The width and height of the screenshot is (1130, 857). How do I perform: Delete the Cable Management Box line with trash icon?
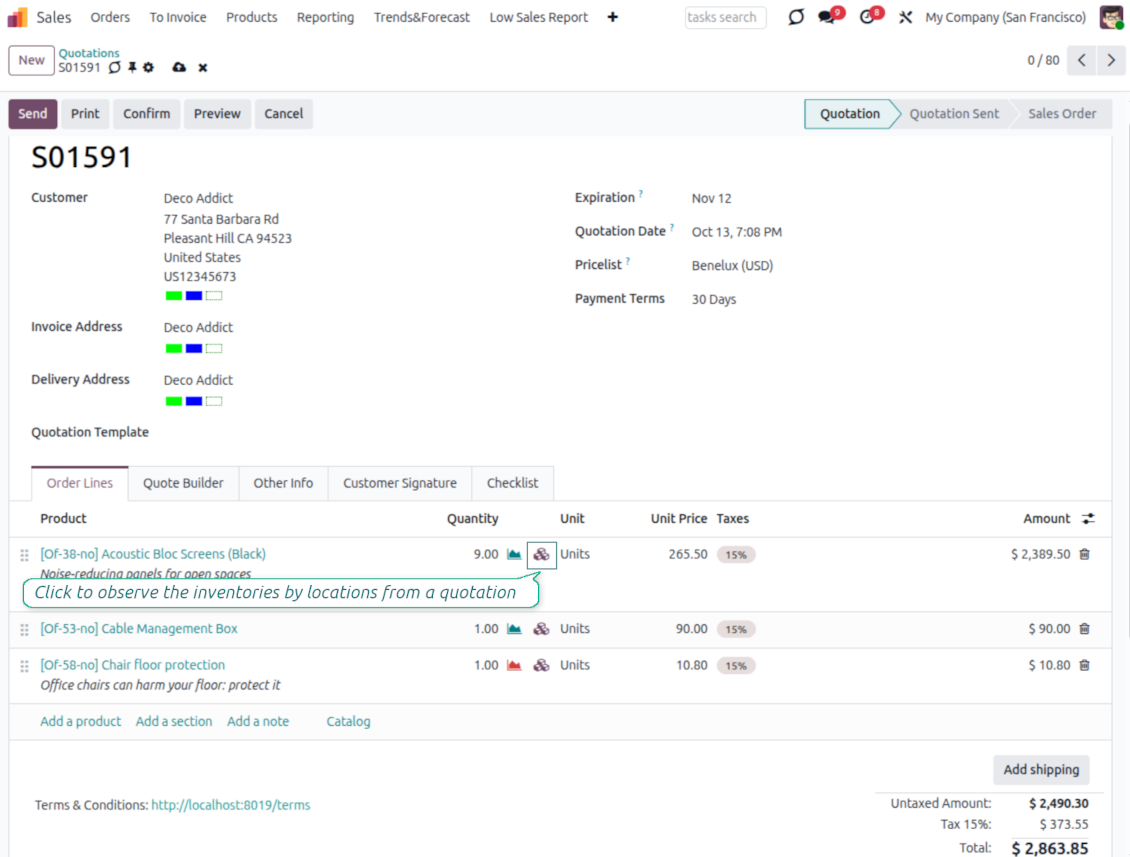(1086, 628)
